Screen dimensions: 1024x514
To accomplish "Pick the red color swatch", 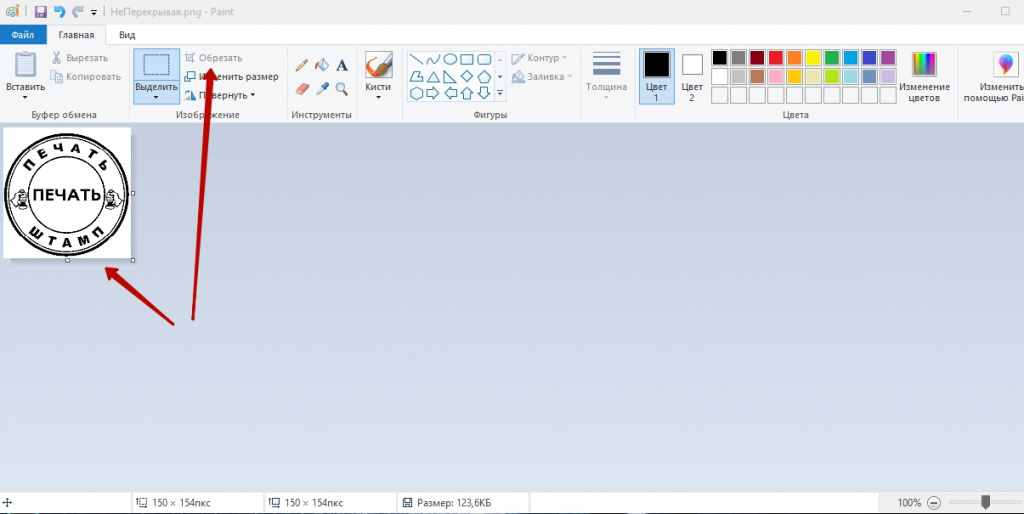I will click(776, 57).
